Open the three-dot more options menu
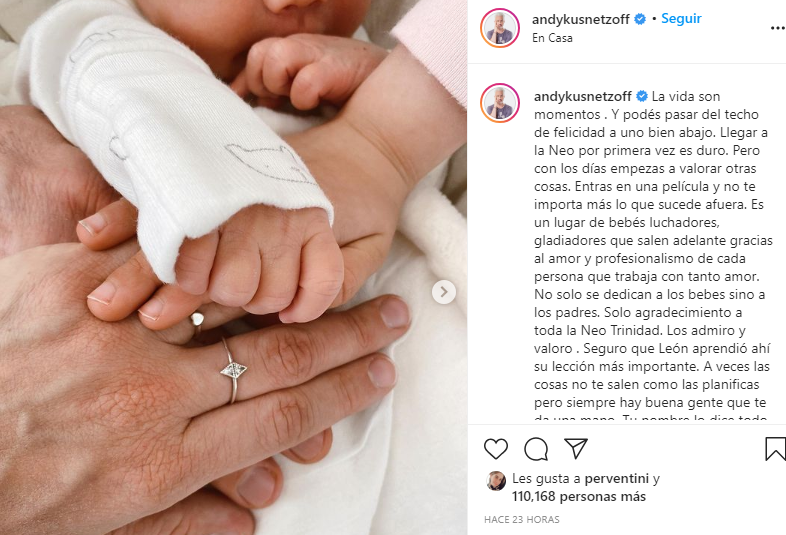This screenshot has height=535, width=786. (778, 28)
